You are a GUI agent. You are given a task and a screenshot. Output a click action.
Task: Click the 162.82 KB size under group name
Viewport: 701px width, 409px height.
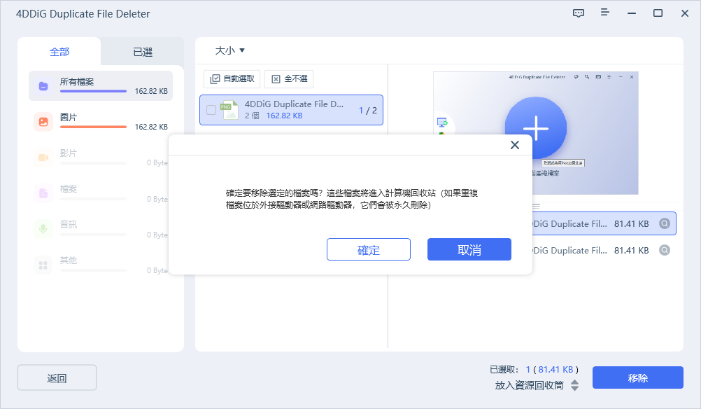[284, 116]
